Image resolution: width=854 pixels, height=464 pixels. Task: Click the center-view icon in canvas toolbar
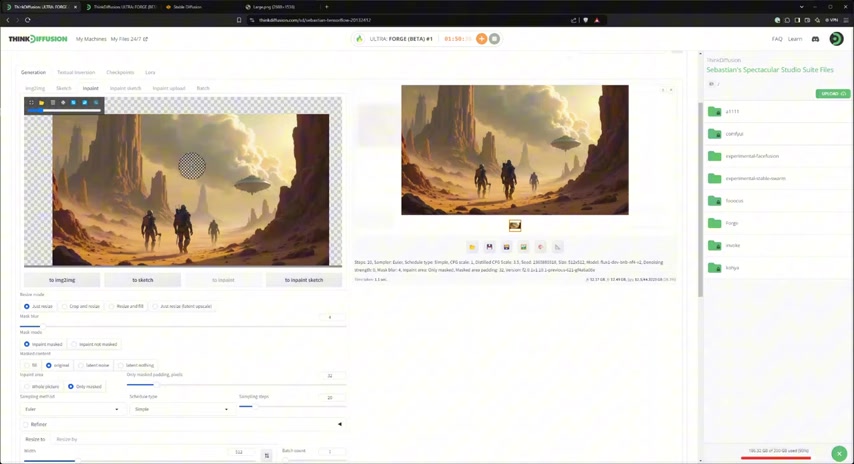coord(63,102)
